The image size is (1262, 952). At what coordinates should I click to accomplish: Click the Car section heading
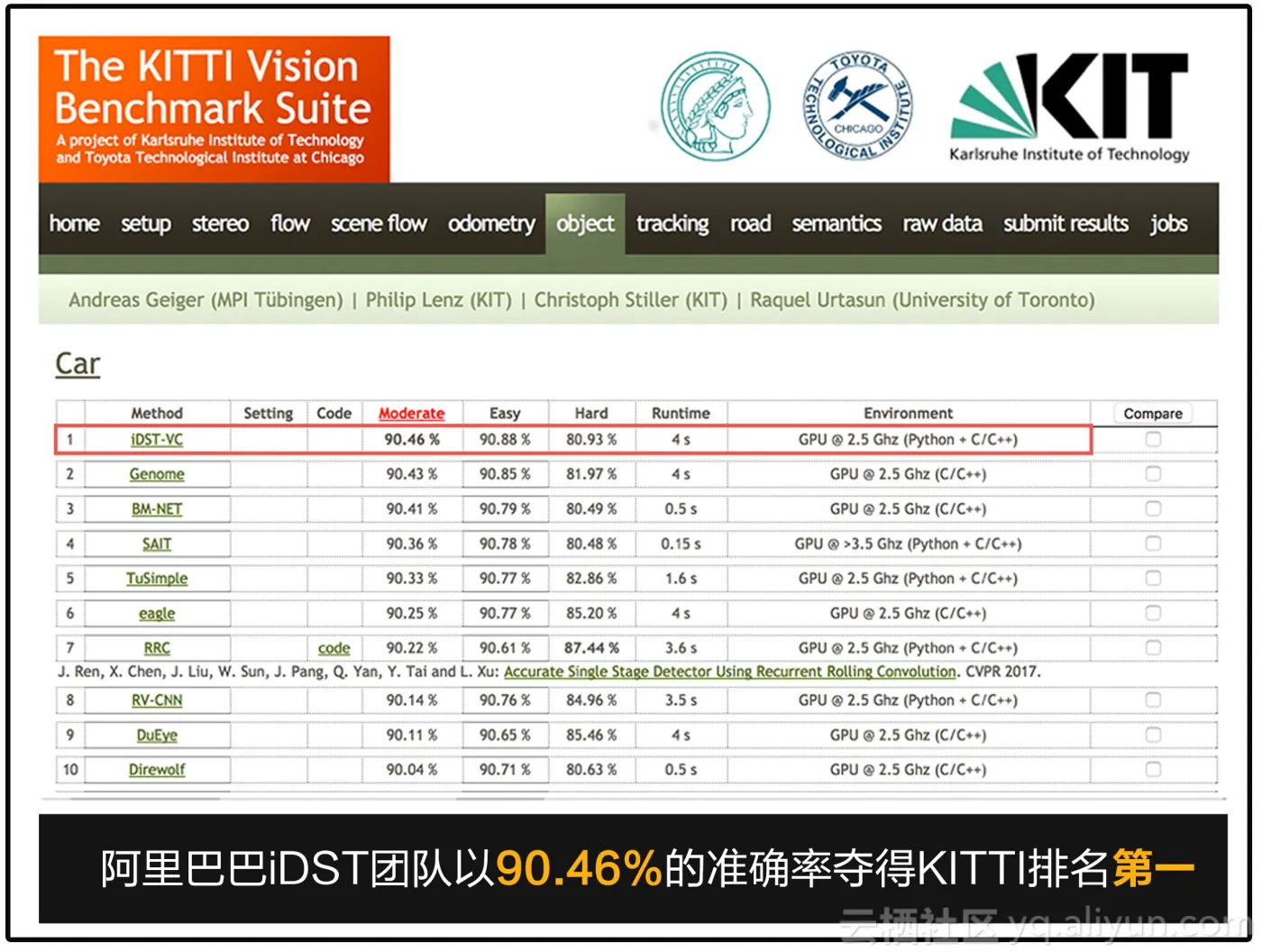click(78, 363)
